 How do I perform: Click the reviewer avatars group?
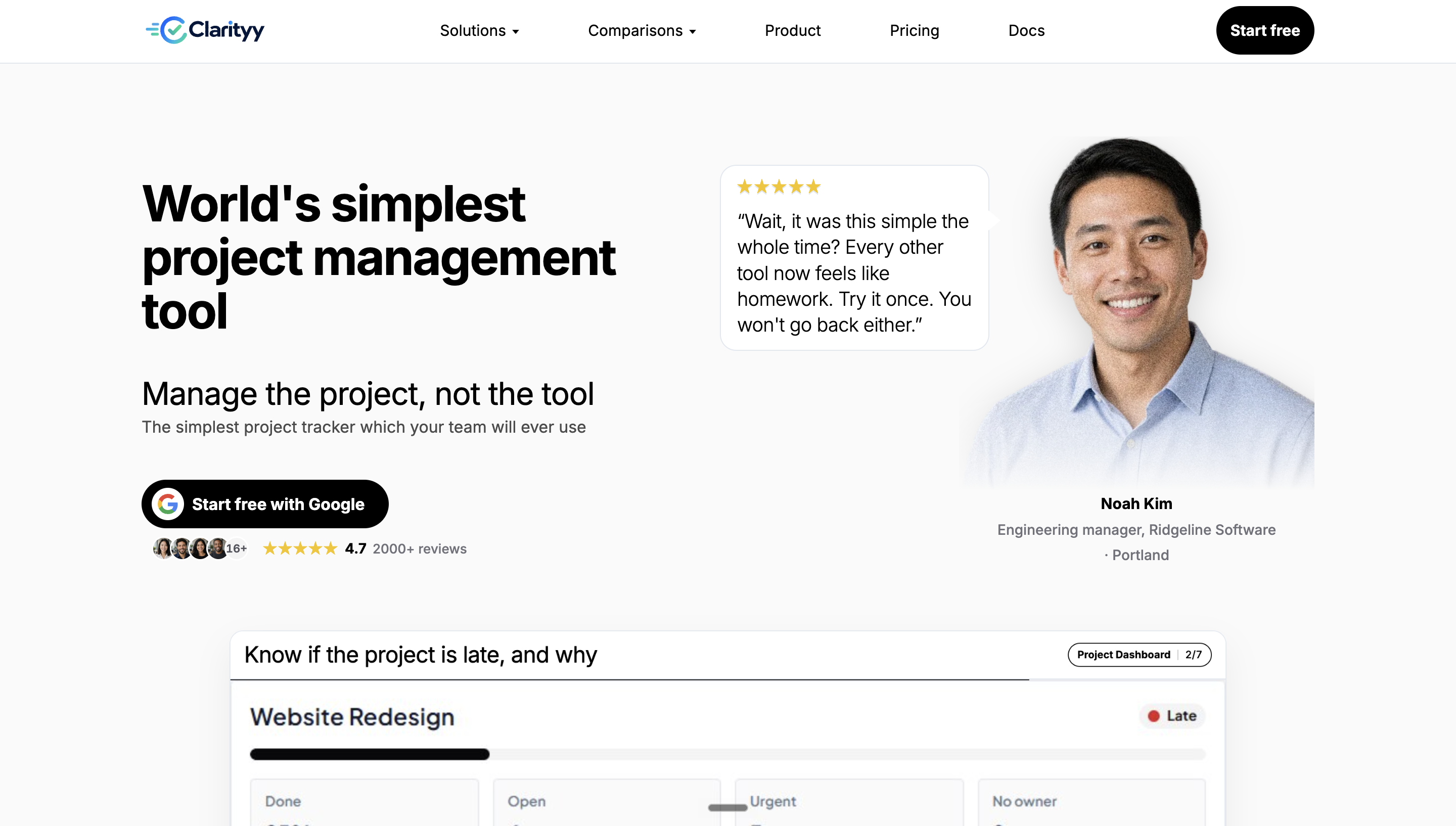pos(200,548)
